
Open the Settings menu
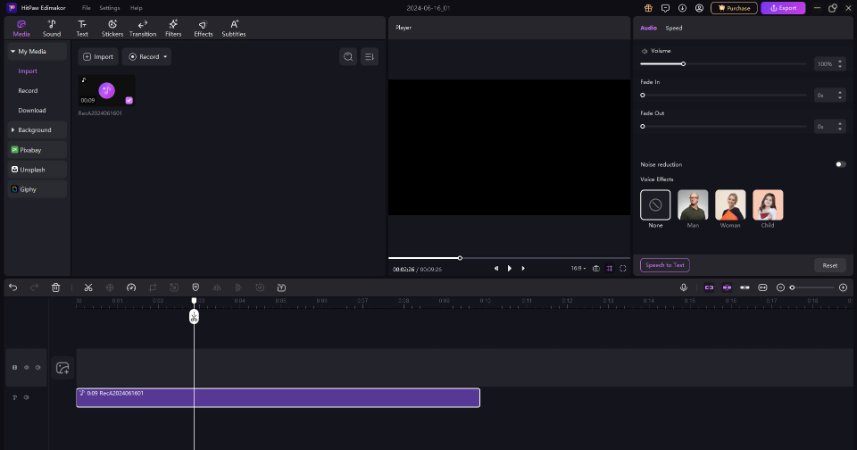tap(109, 8)
